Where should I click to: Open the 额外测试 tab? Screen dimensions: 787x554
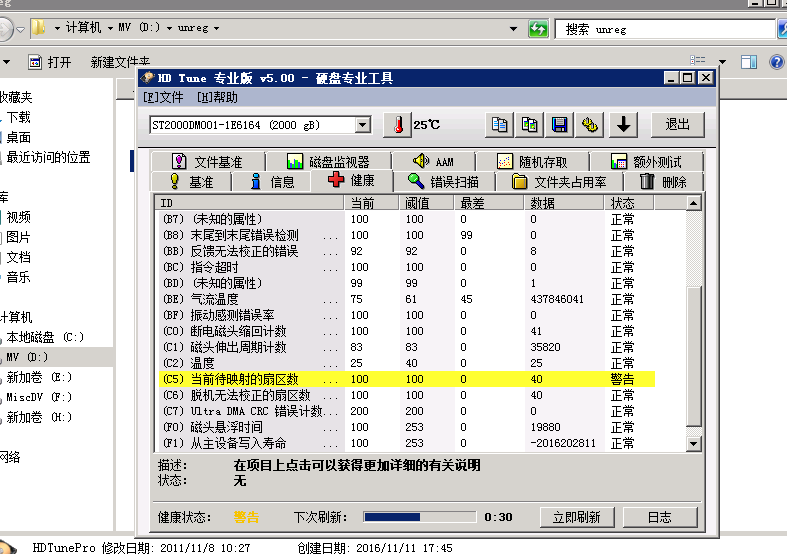pyautogui.click(x=646, y=162)
